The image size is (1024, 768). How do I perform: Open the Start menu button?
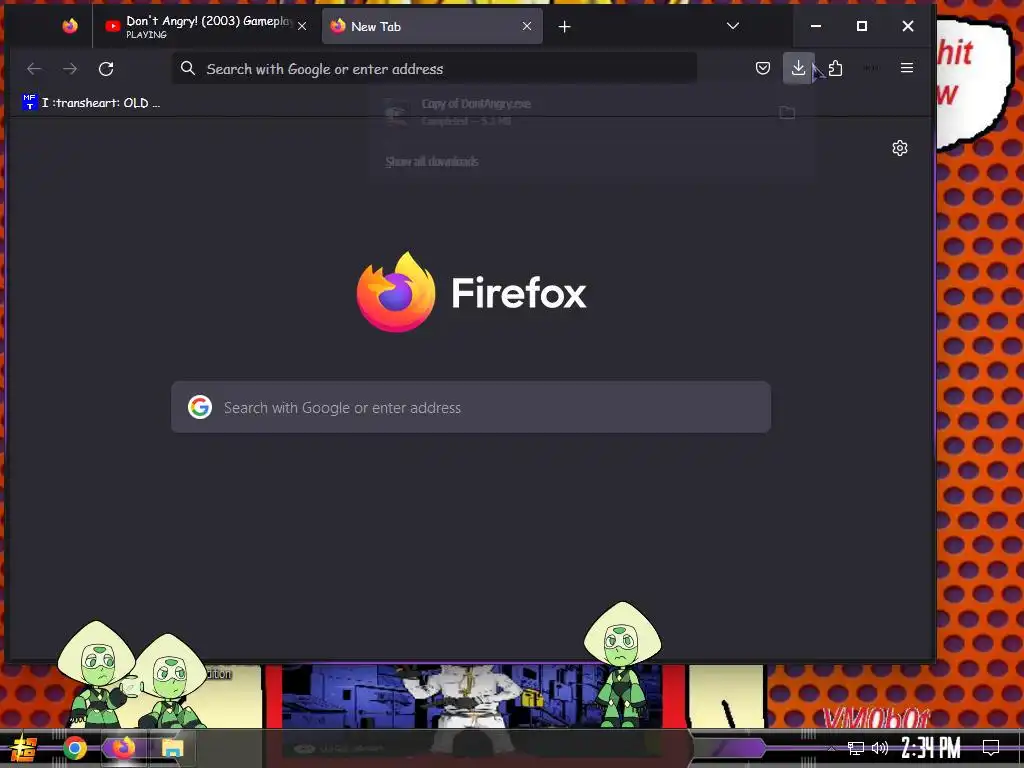[23, 748]
